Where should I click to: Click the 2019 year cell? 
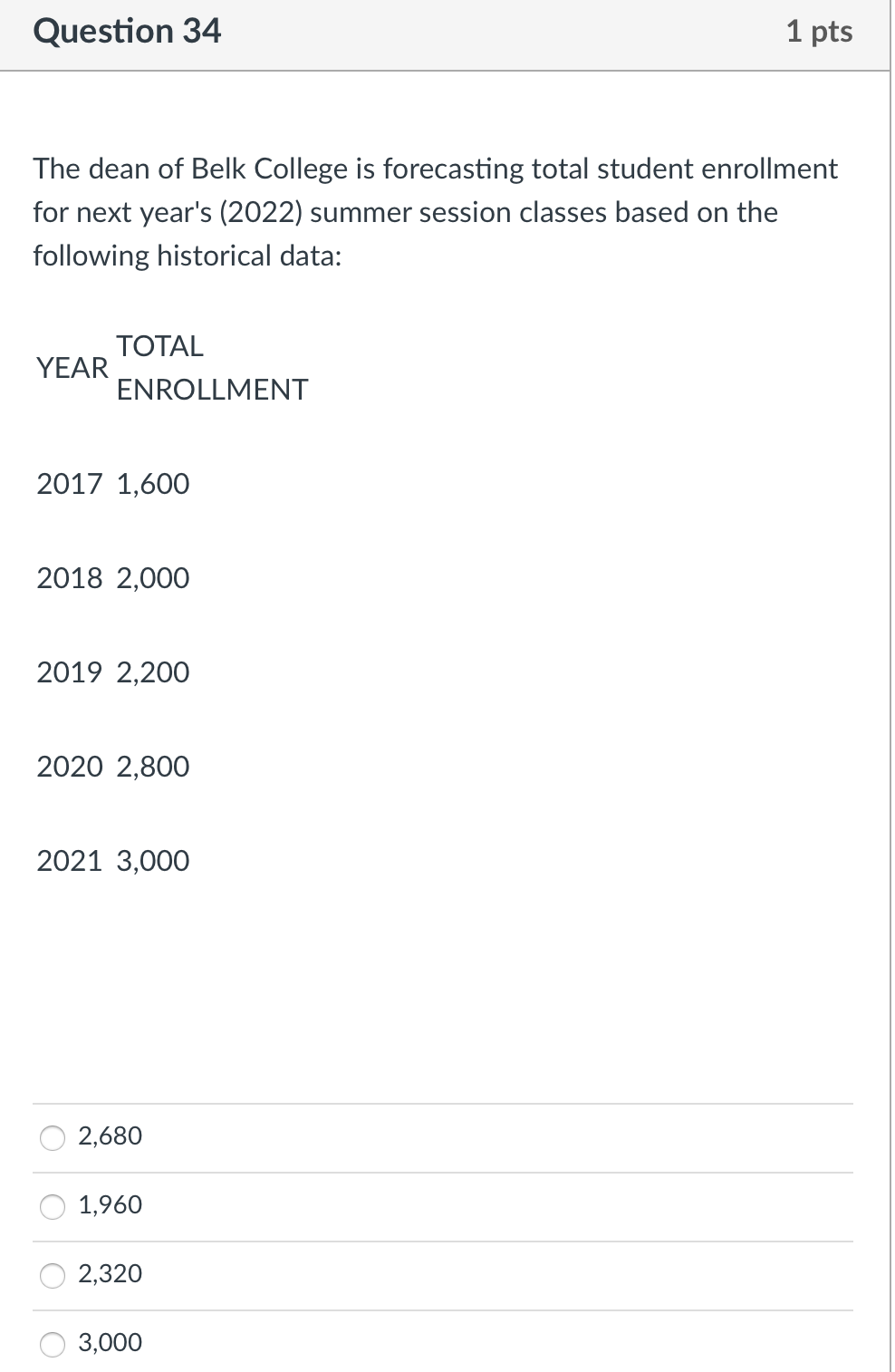(x=70, y=672)
